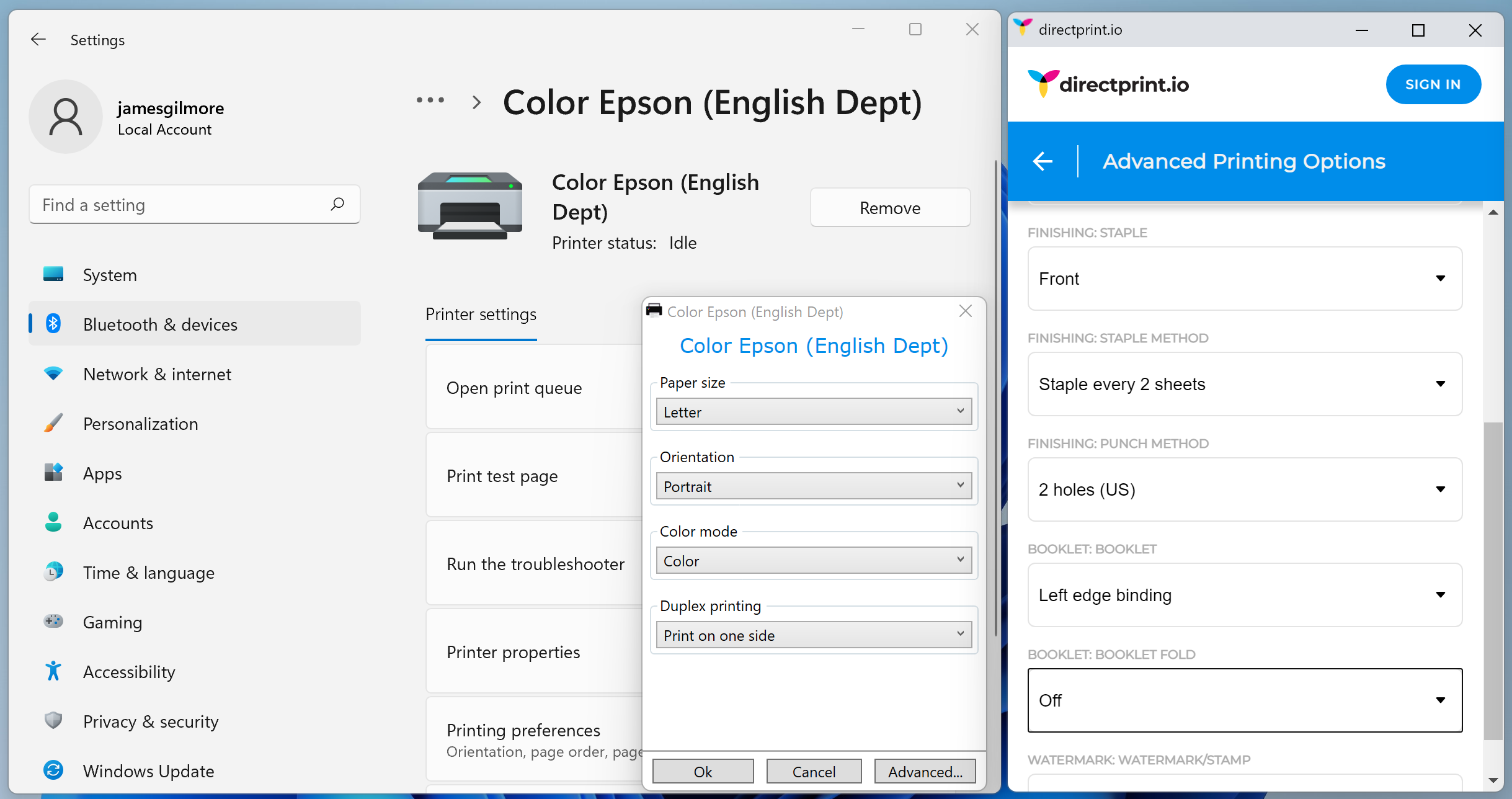Open the Orientation Portrait dropdown

[814, 486]
